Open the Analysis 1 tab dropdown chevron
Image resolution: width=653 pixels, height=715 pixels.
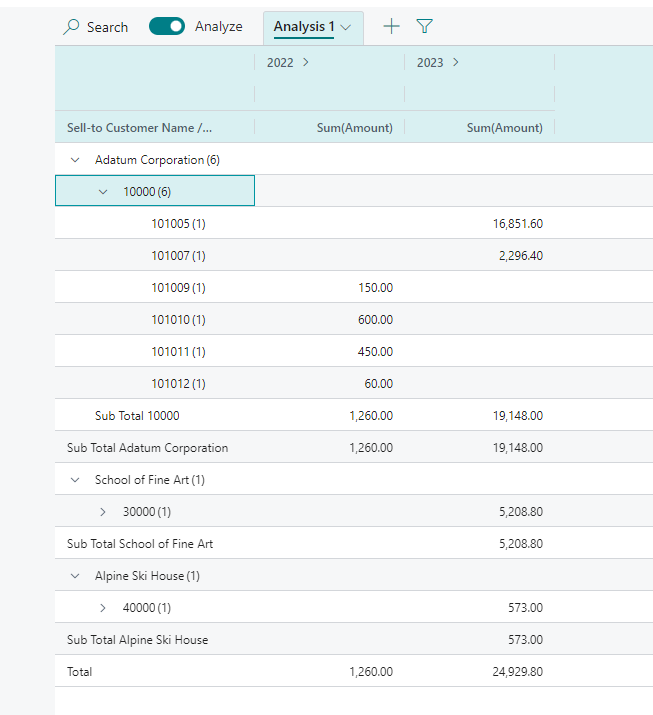pos(346,27)
